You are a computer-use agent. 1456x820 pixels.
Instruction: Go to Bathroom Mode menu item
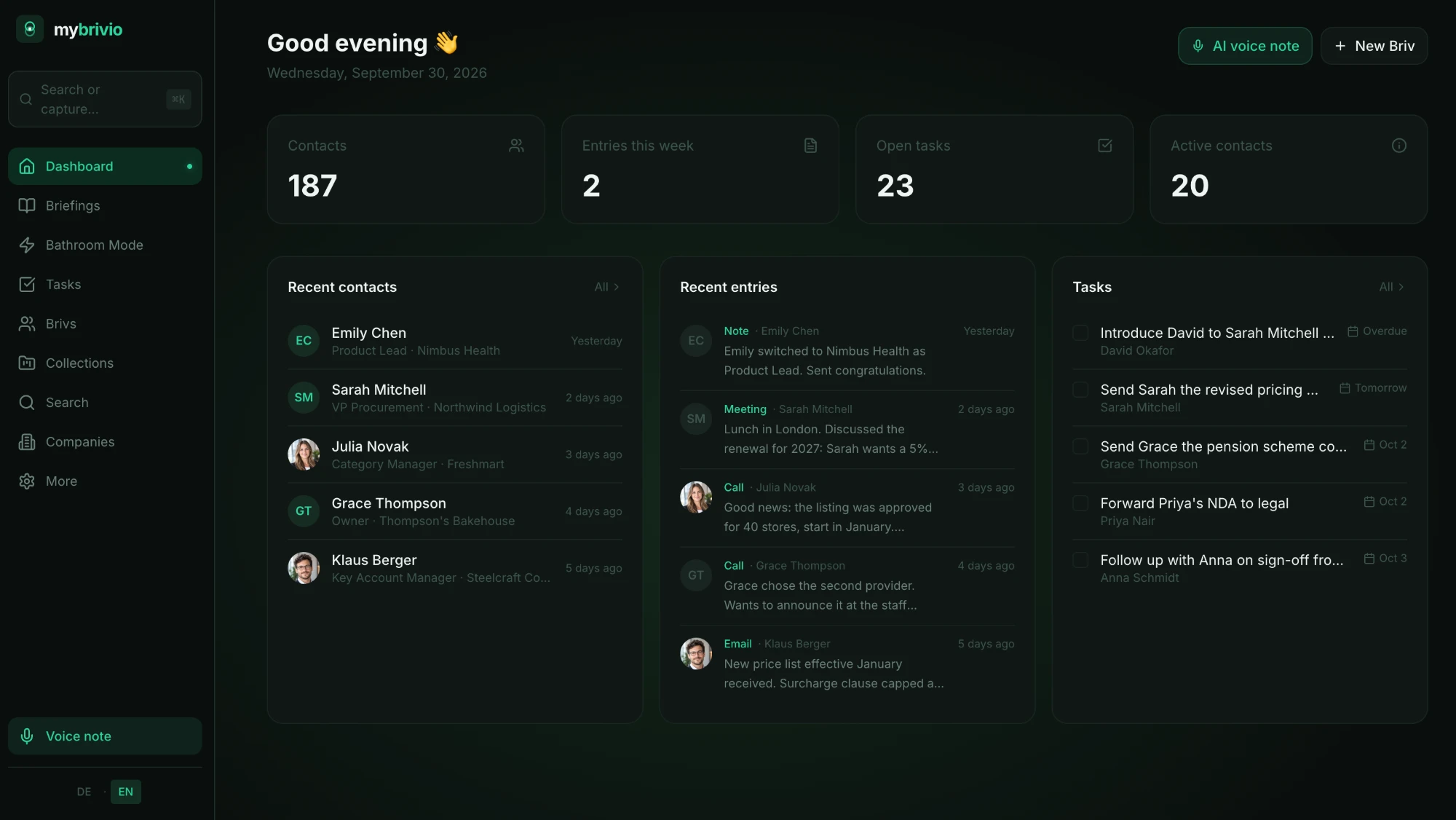pos(105,245)
